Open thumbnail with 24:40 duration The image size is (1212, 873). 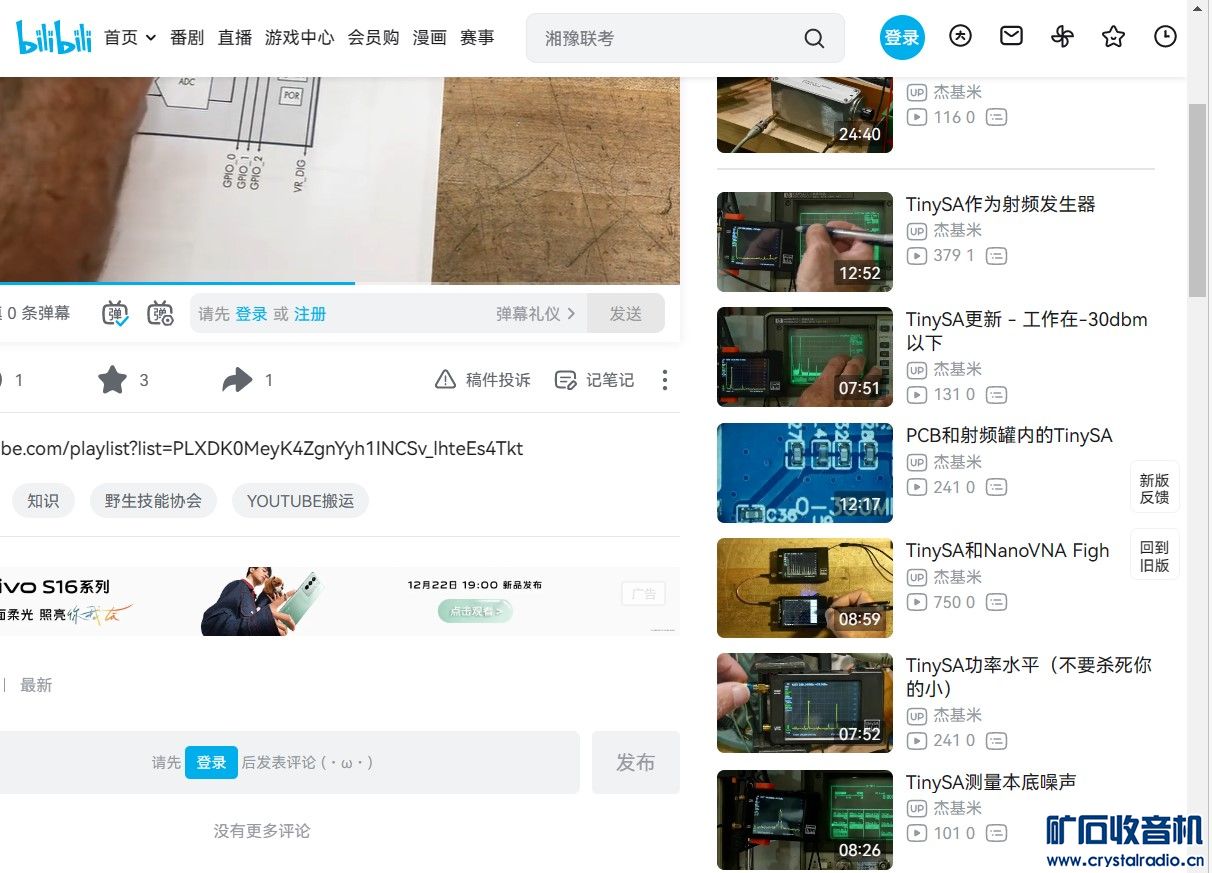tap(805, 115)
